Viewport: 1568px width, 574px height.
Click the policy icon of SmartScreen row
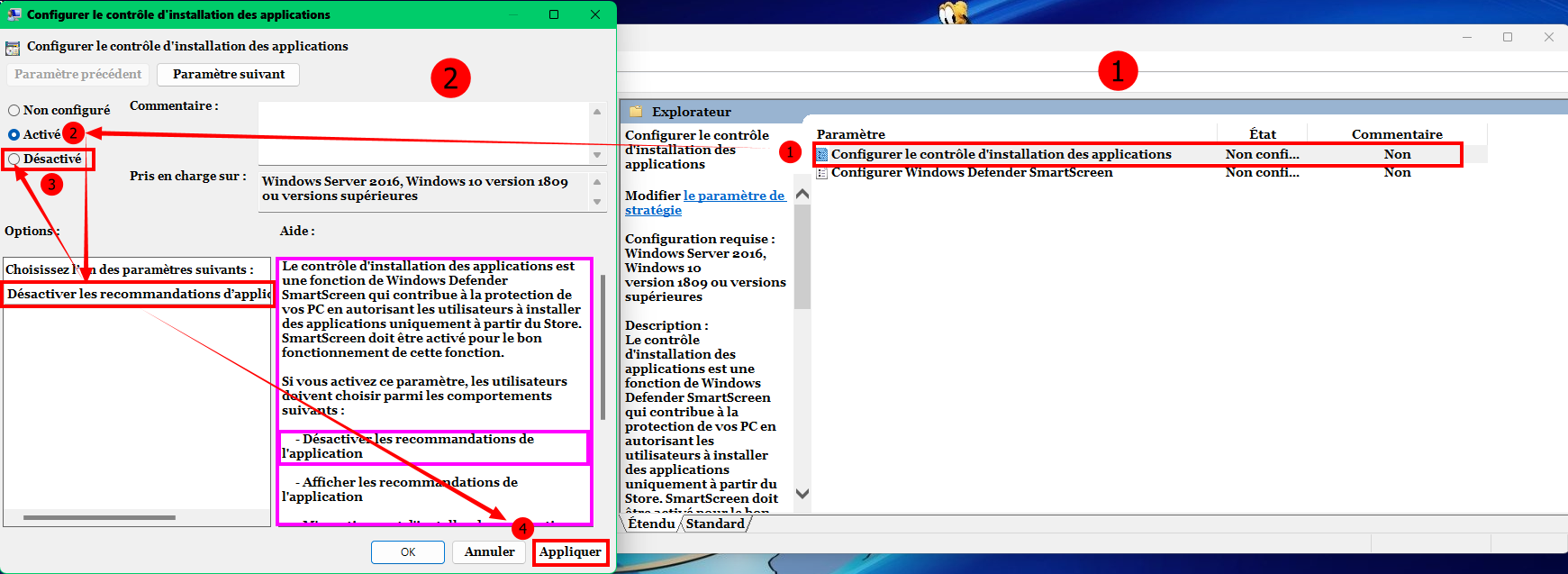pos(821,172)
